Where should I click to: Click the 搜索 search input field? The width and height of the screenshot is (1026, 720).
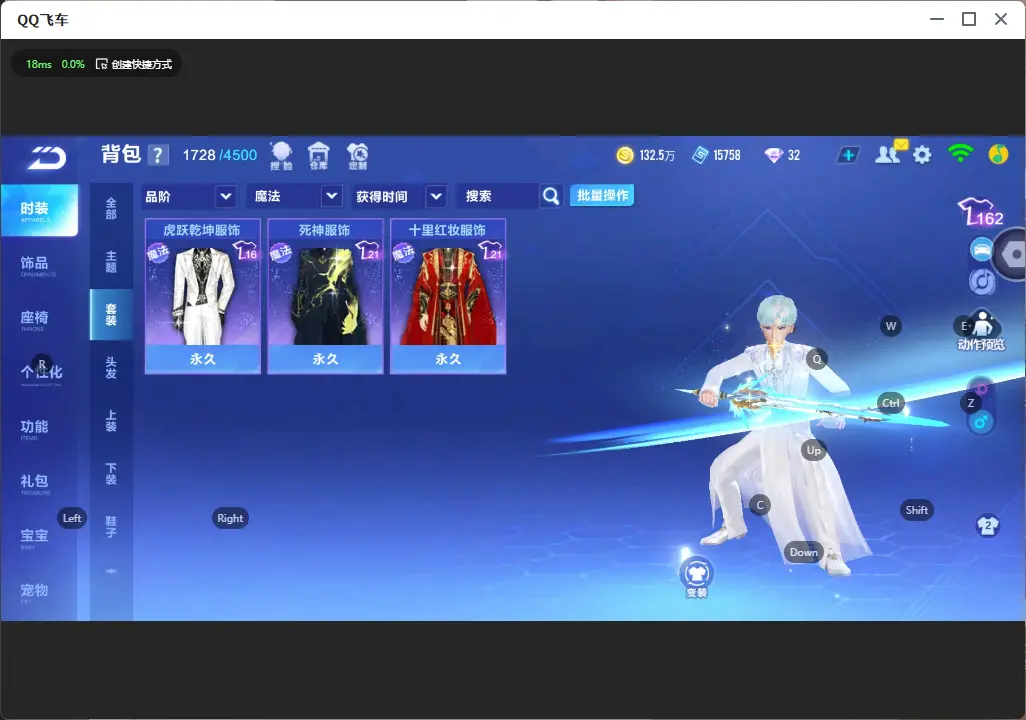(499, 196)
